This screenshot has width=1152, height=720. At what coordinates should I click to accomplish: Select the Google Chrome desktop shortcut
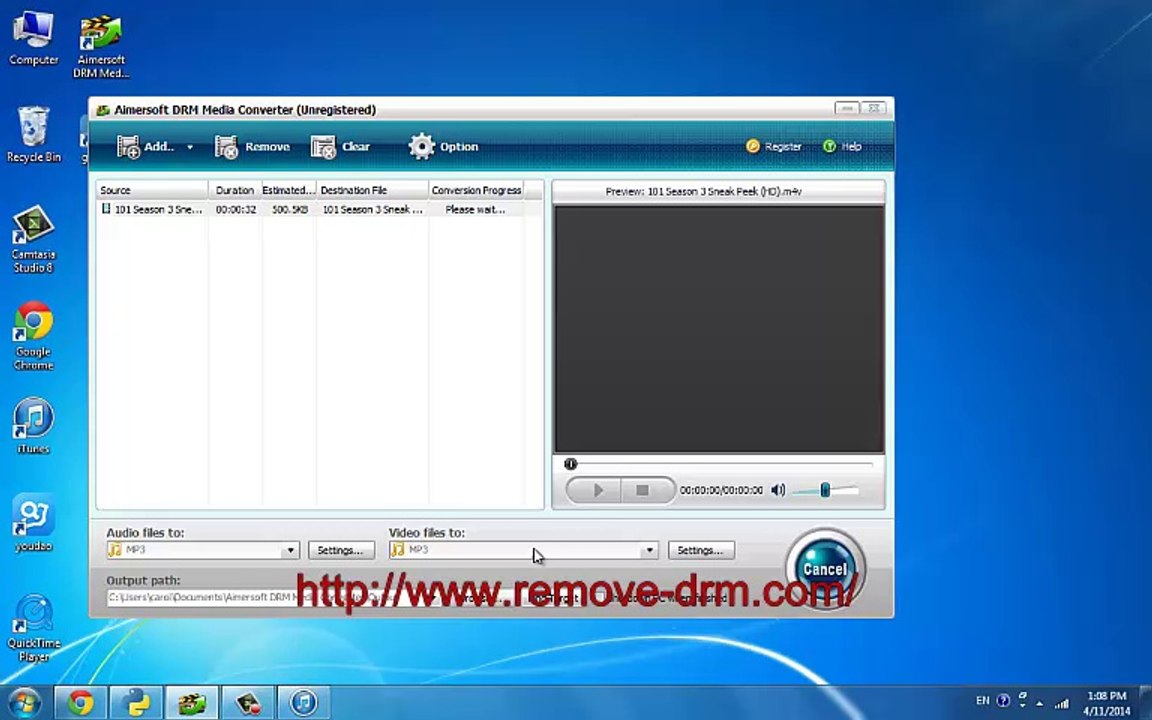(x=33, y=336)
